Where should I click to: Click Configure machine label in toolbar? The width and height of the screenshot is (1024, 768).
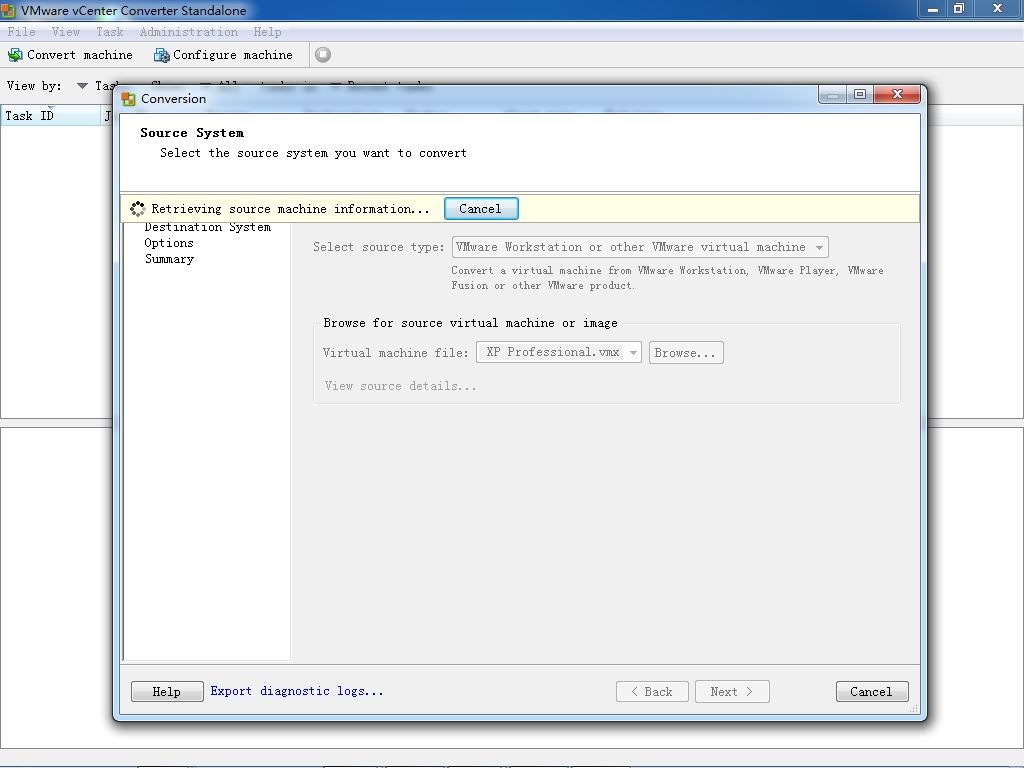tap(232, 56)
